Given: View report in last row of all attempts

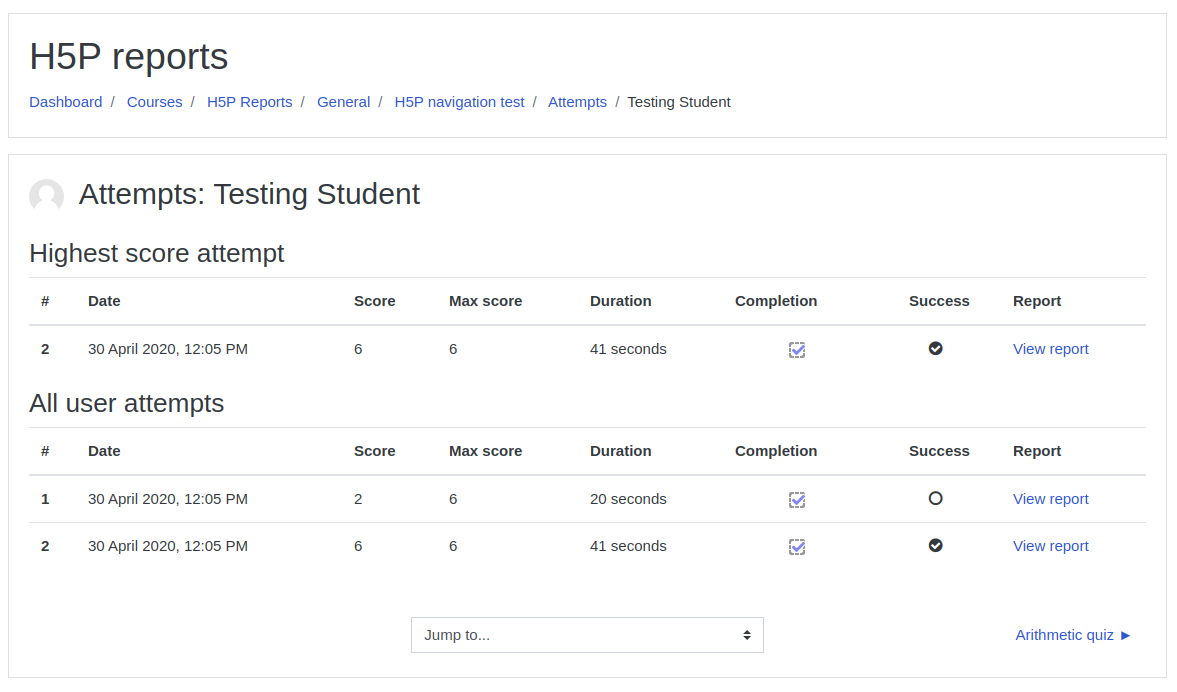Looking at the screenshot, I should point(1050,546).
